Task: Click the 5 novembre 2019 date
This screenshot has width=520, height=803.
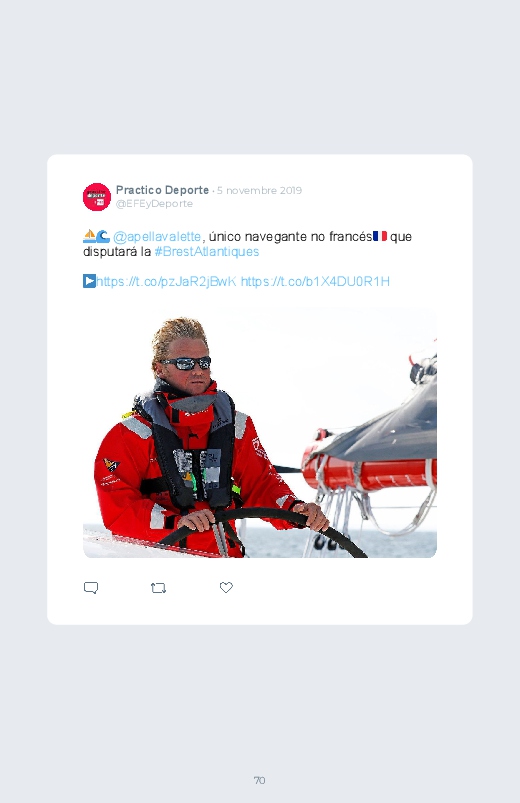Action: tap(259, 191)
